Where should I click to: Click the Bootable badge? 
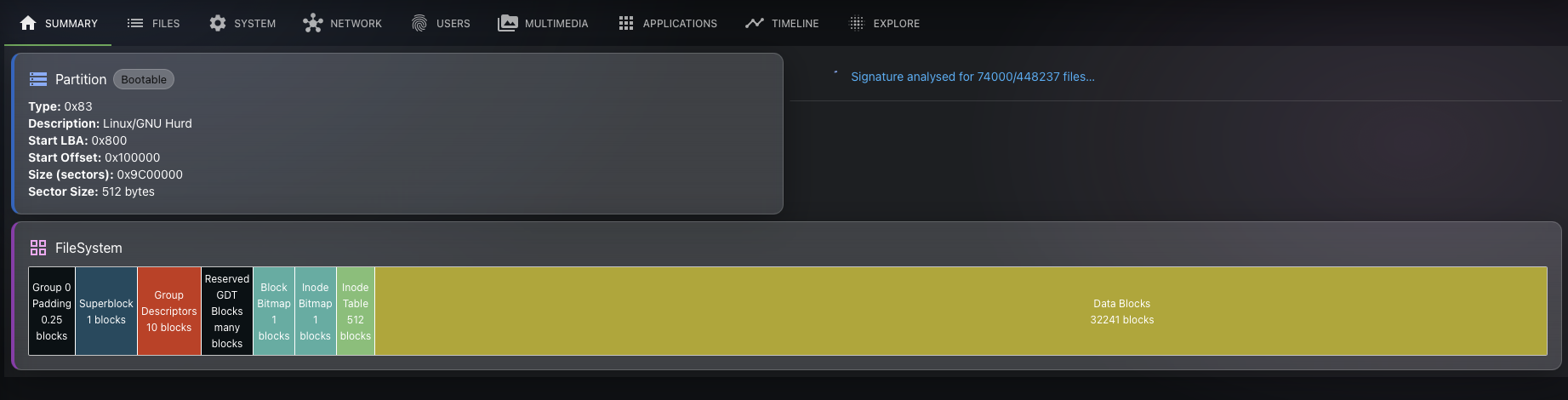click(144, 79)
